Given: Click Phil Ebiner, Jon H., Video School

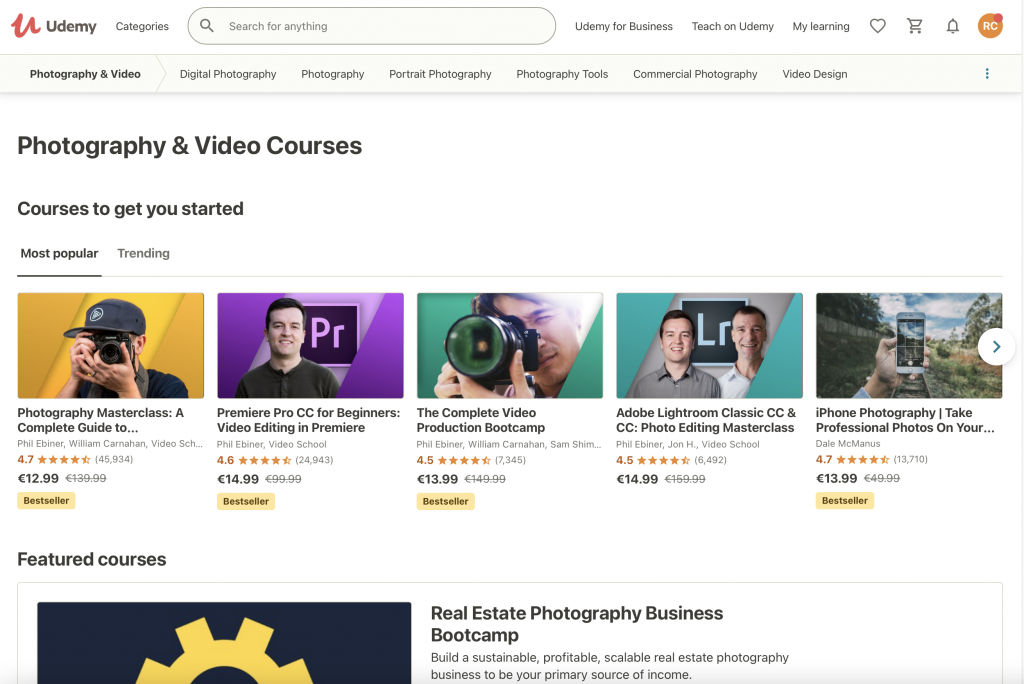Looking at the screenshot, I should coord(688,444).
